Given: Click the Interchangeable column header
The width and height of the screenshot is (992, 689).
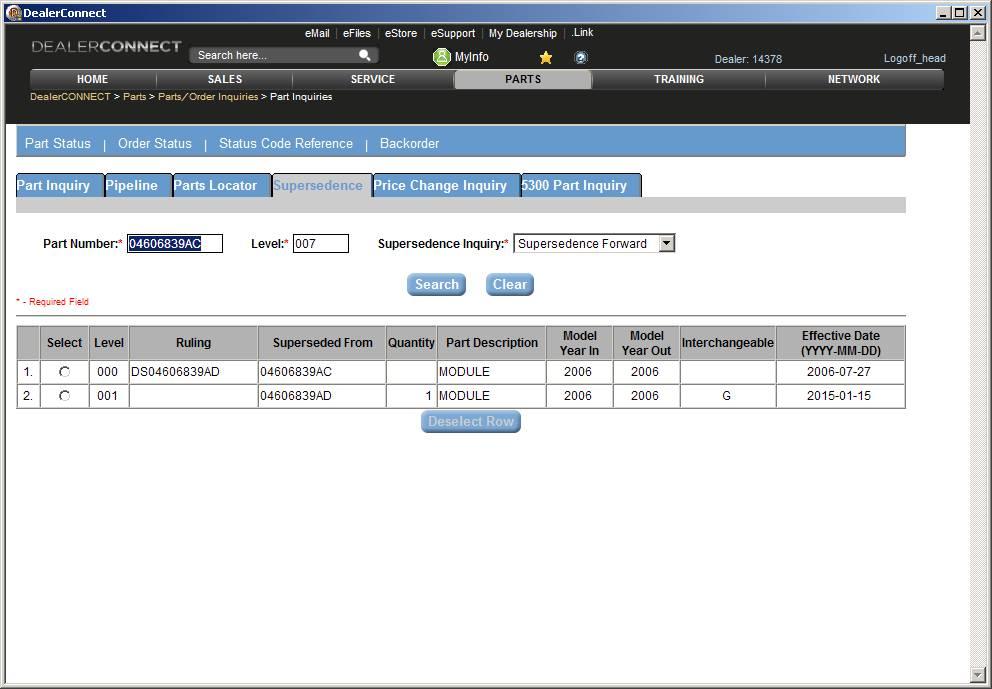Looking at the screenshot, I should coord(728,343).
